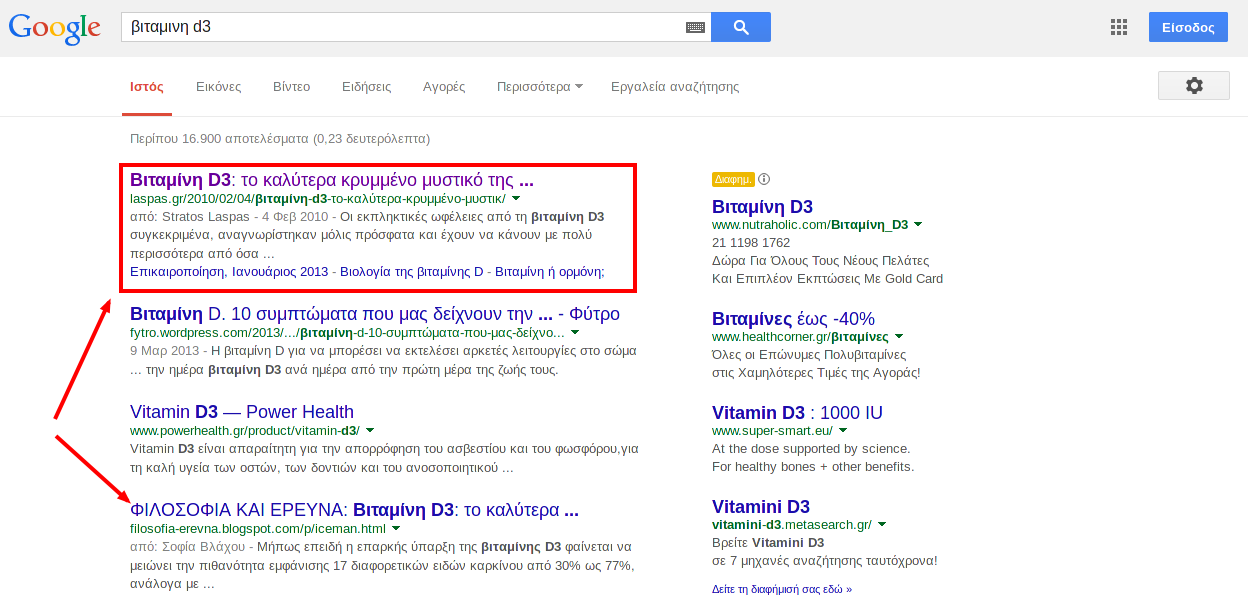Click the laspas.gr green URL text
Image resolution: width=1248 pixels, height=606 pixels.
(318, 199)
